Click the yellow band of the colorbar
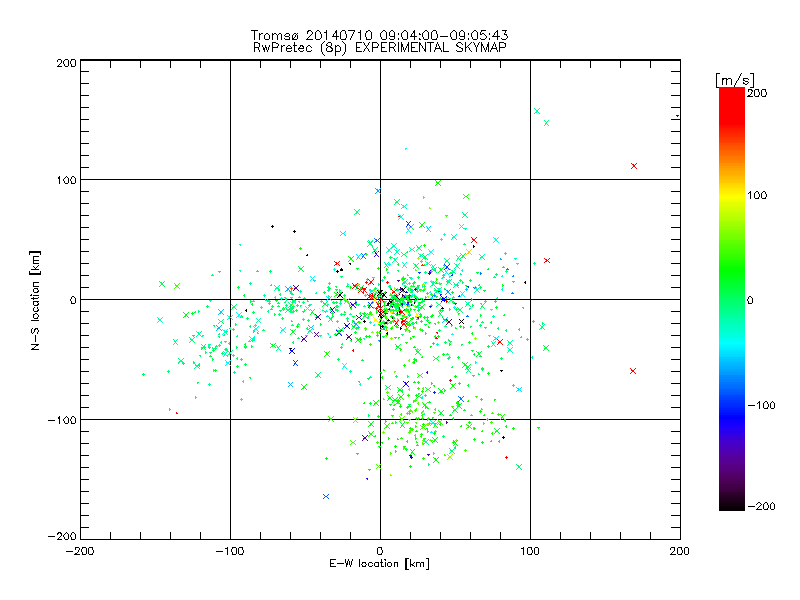 pos(732,196)
